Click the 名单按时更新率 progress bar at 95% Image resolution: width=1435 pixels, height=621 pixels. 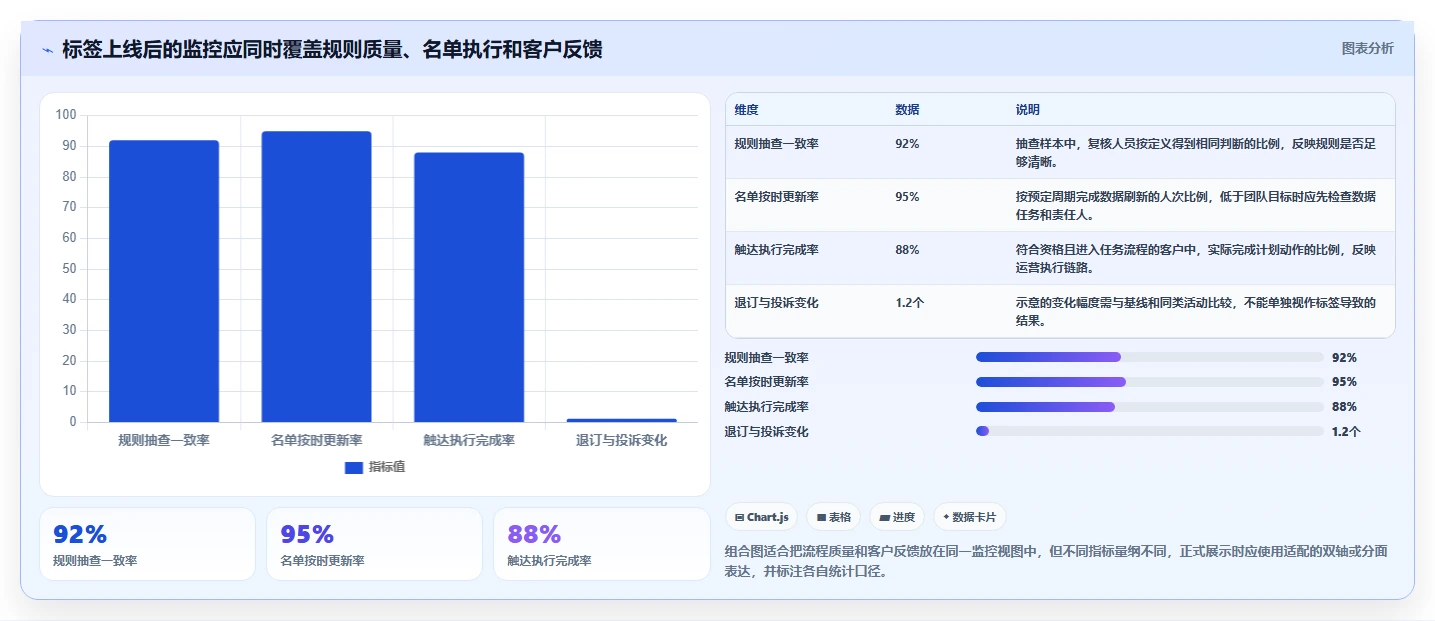[x=1150, y=382]
